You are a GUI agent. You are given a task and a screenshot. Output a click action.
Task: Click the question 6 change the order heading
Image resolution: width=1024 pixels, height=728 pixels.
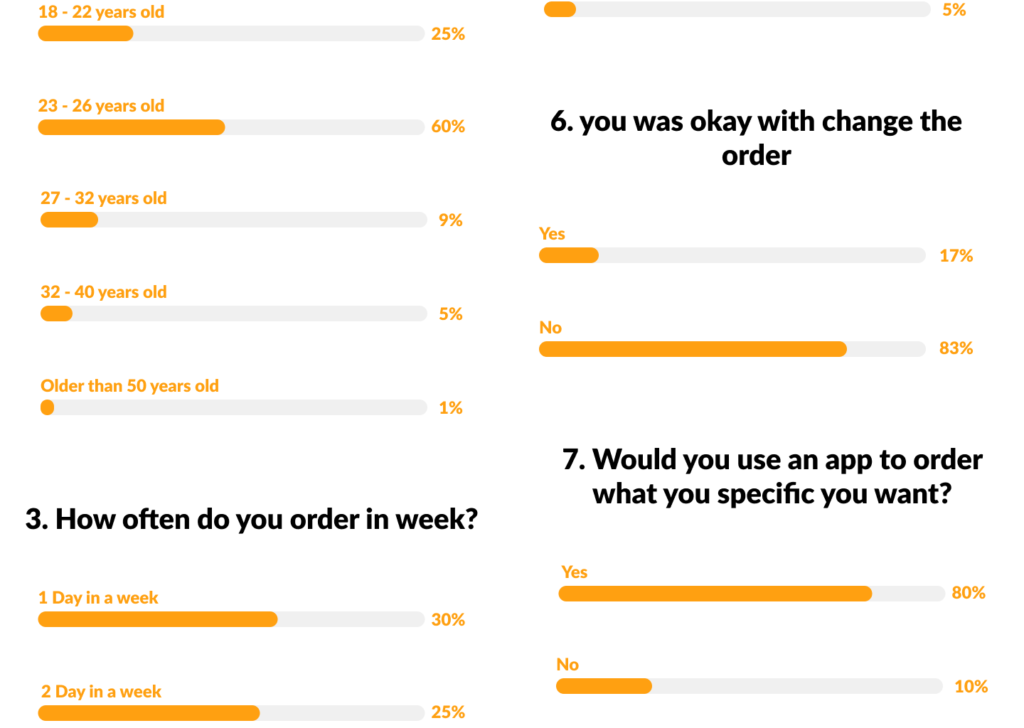coord(756,138)
